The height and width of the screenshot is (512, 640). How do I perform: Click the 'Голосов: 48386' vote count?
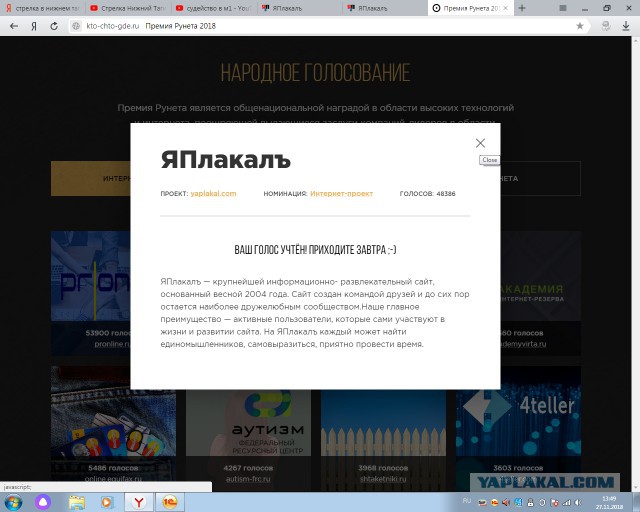tap(427, 194)
